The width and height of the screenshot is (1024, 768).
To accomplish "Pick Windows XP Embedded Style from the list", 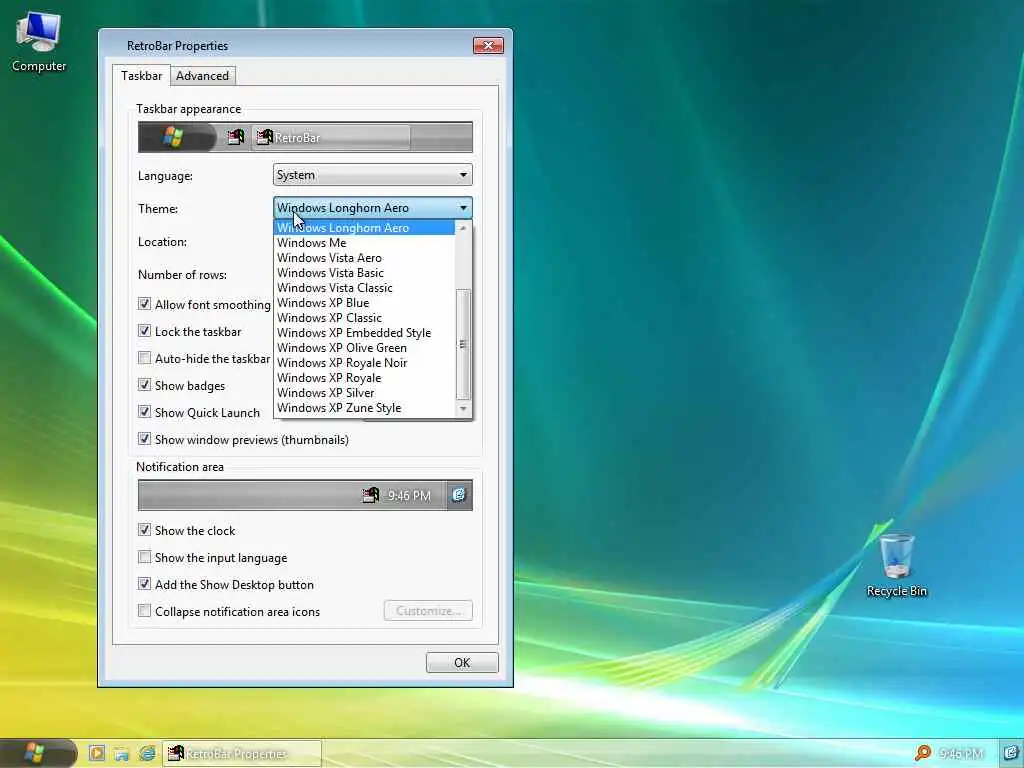I will [x=364, y=333].
